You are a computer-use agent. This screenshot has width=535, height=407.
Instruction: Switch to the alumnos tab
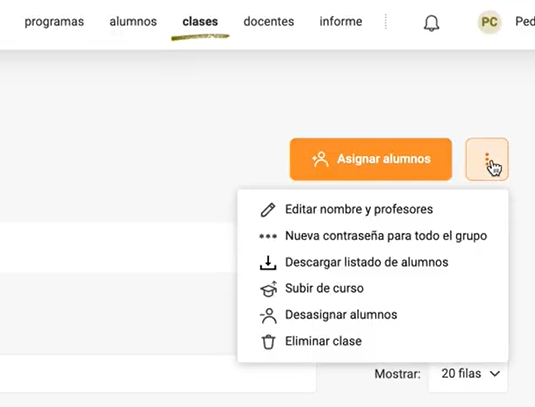pyautogui.click(x=133, y=21)
